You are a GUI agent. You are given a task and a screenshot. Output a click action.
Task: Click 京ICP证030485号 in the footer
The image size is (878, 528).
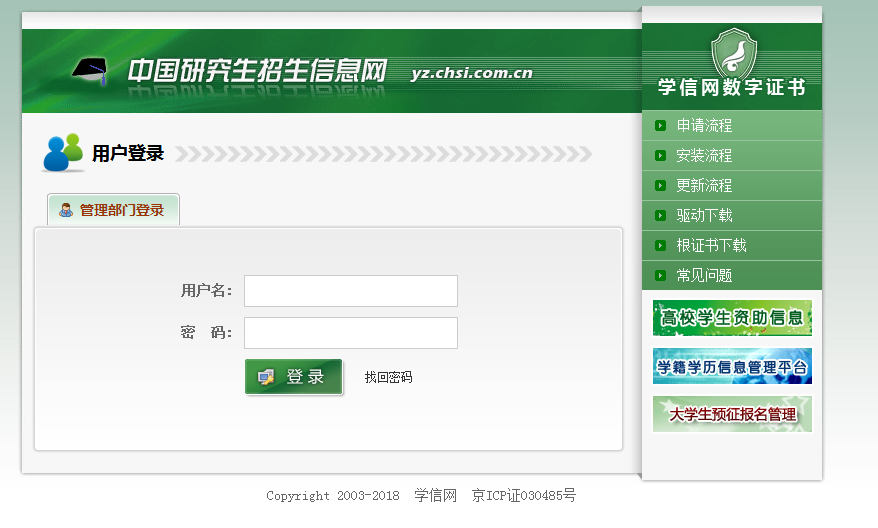tap(524, 496)
